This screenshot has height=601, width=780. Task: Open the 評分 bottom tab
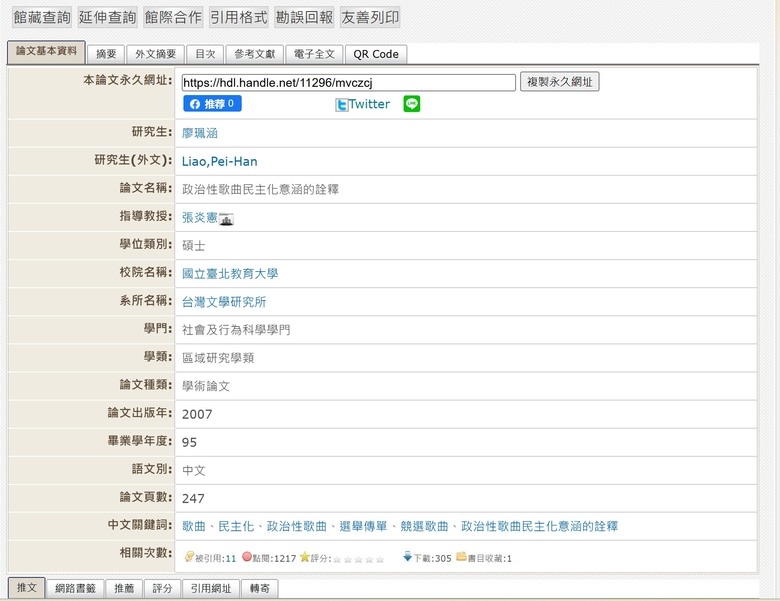[x=162, y=589]
